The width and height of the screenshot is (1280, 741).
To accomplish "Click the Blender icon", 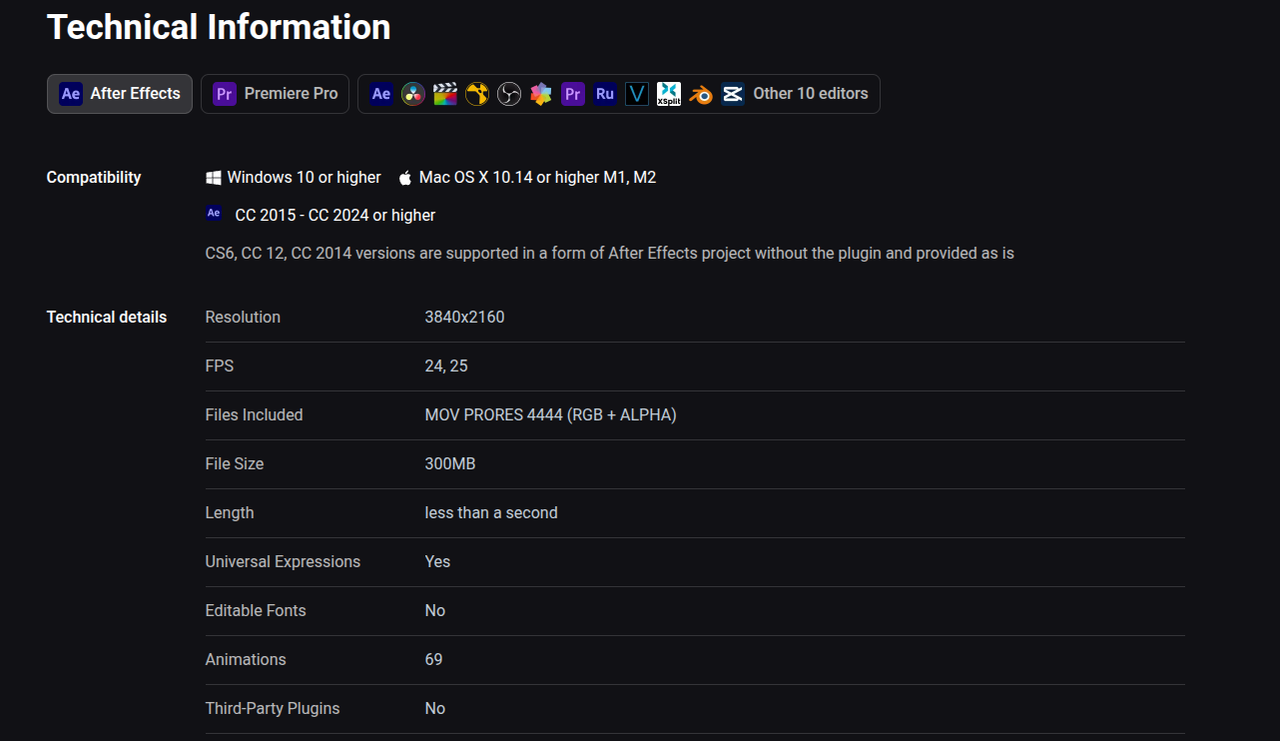I will [701, 94].
